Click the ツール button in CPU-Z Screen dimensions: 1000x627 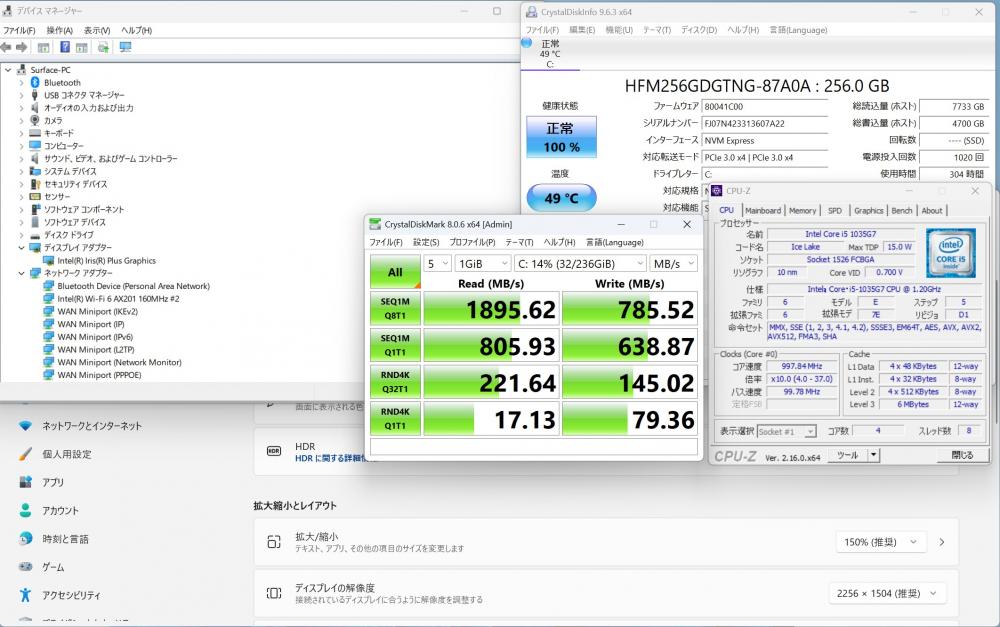(x=848, y=455)
